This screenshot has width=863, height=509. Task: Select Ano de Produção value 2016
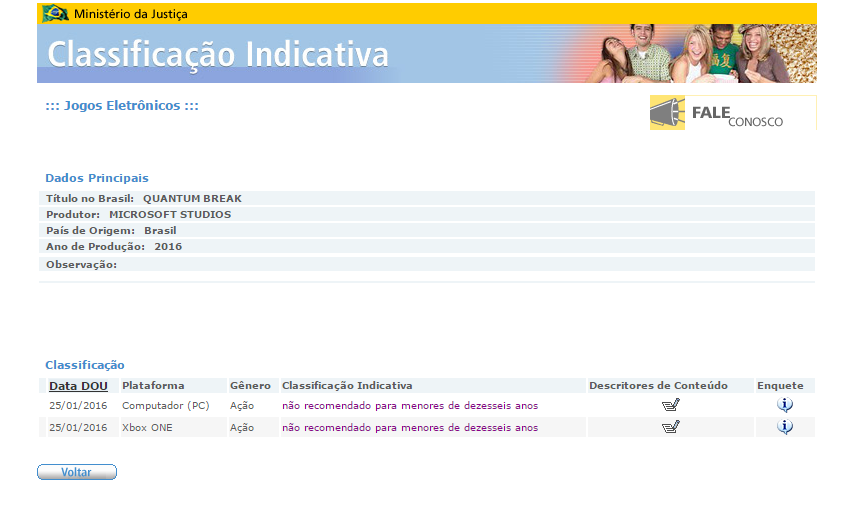168,247
